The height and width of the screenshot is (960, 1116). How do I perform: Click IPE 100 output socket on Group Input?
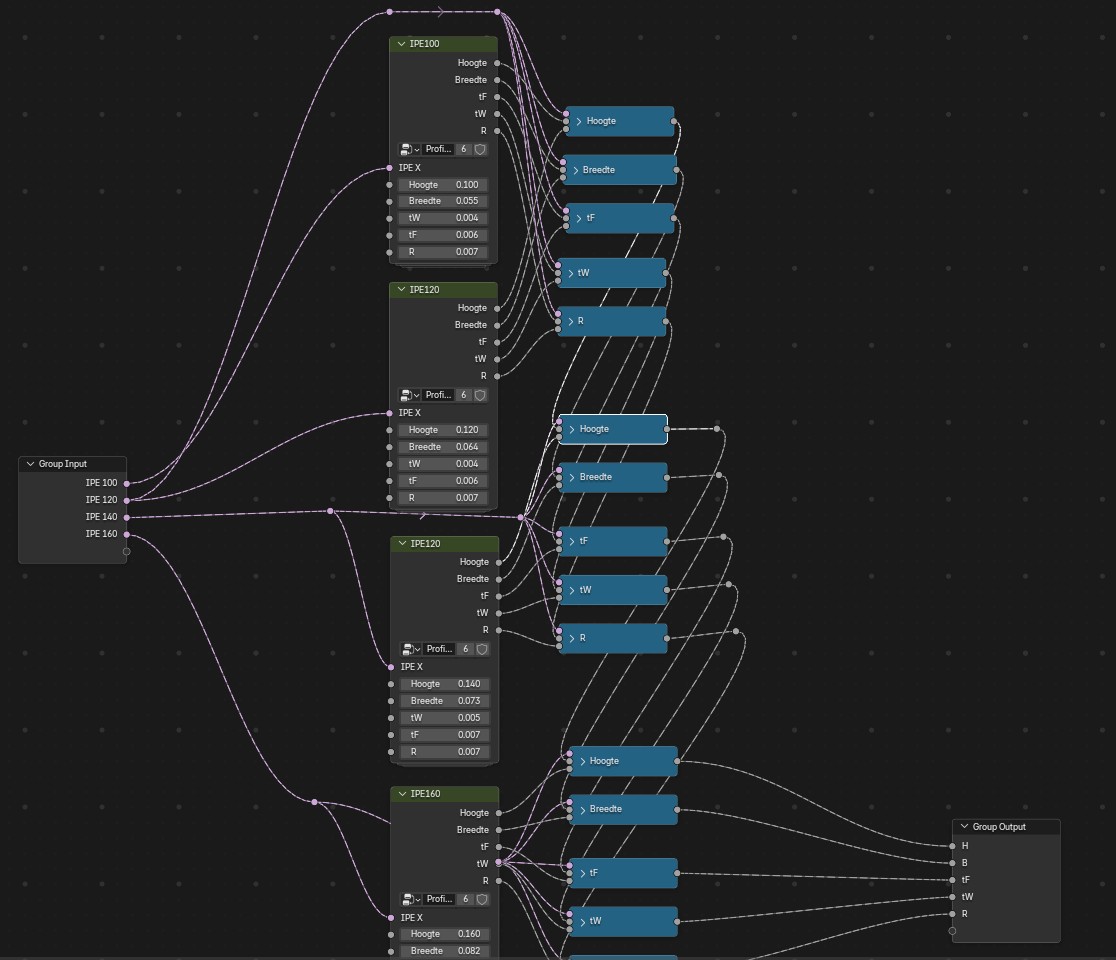point(127,483)
